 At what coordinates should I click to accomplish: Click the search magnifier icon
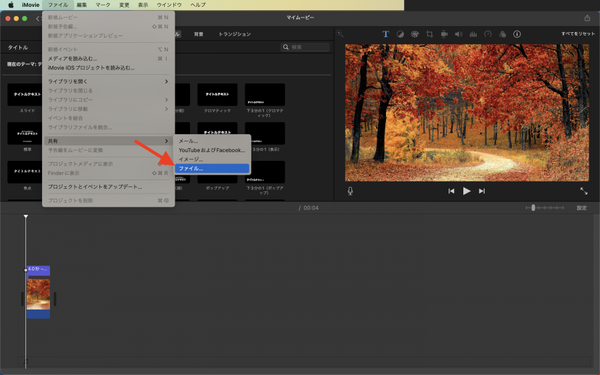[x=286, y=47]
